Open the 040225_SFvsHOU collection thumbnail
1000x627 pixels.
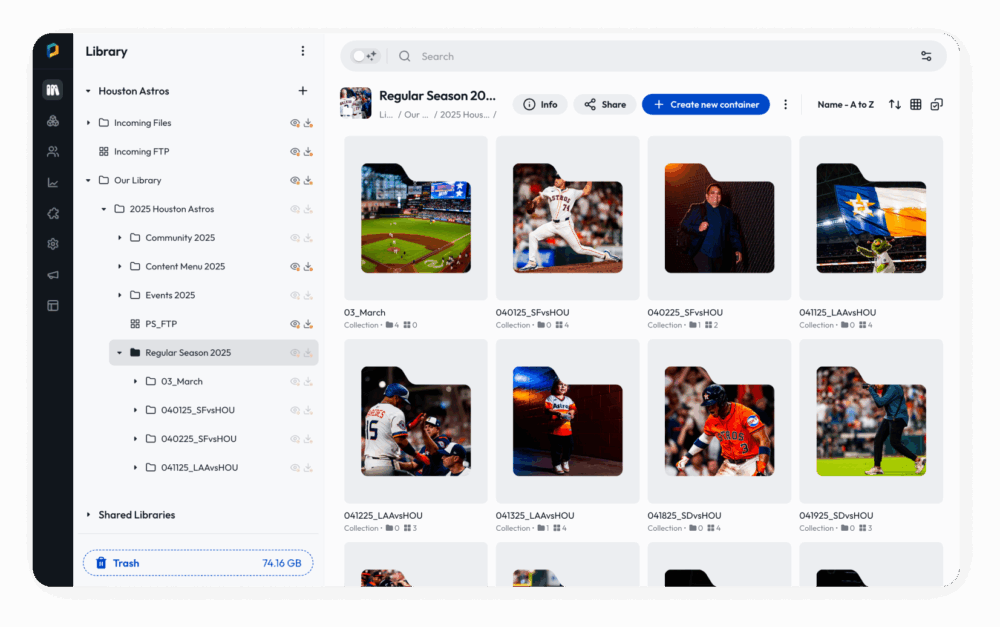[719, 218]
